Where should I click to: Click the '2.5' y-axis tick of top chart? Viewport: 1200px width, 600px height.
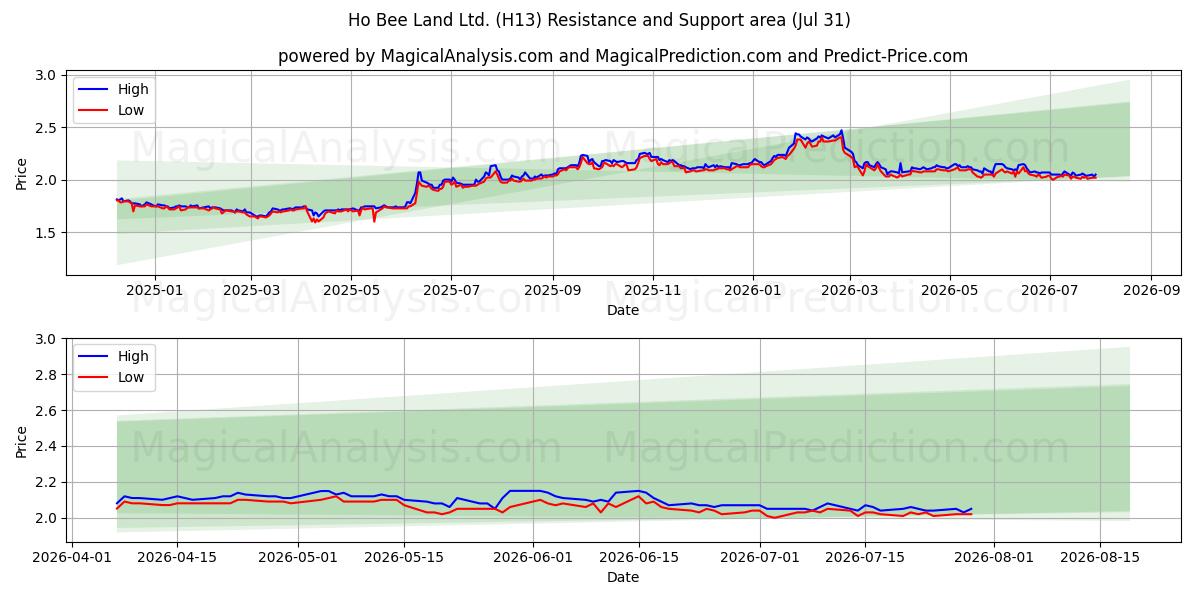point(45,128)
